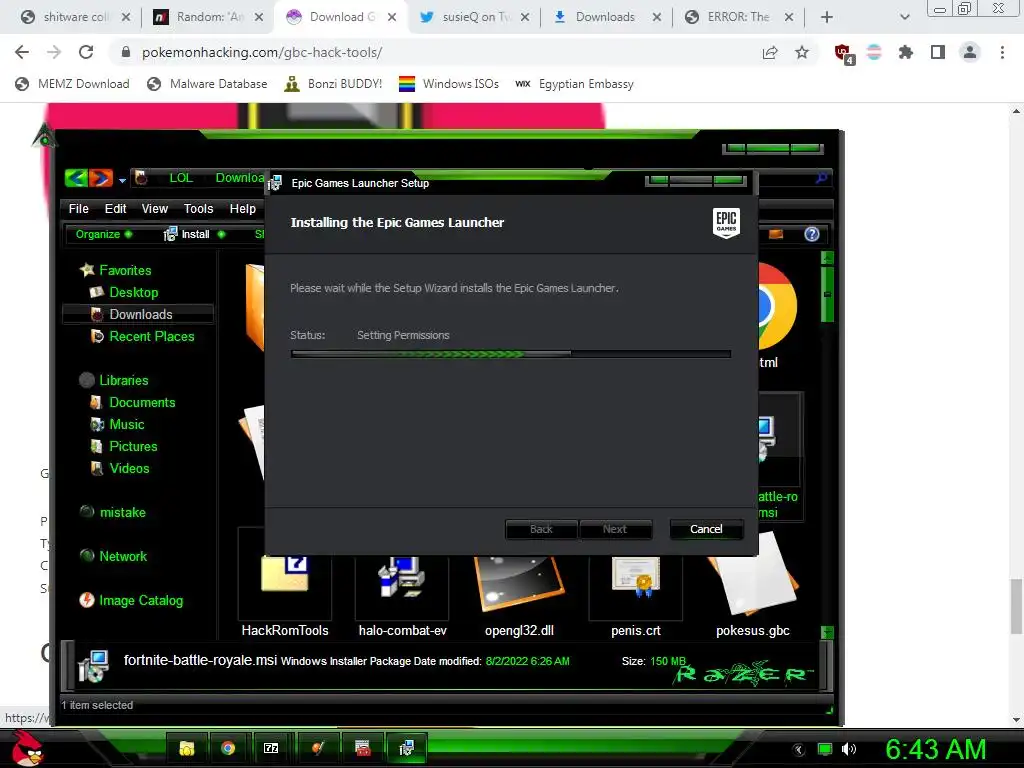Click Explorer's blue help question icon
The height and width of the screenshot is (768, 1024).
tap(811, 234)
